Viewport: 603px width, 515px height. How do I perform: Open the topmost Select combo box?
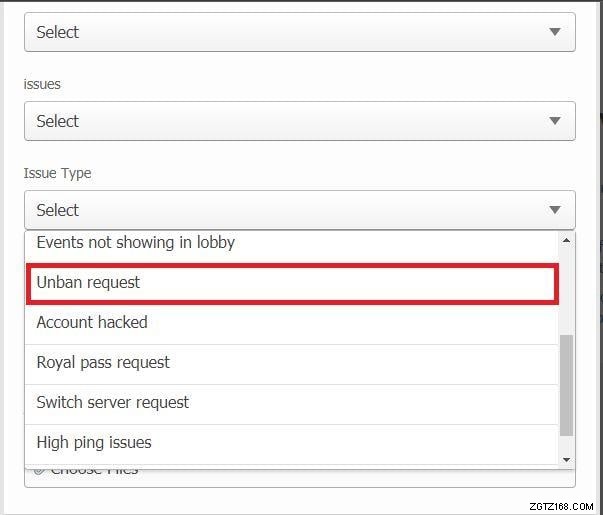tap(299, 32)
